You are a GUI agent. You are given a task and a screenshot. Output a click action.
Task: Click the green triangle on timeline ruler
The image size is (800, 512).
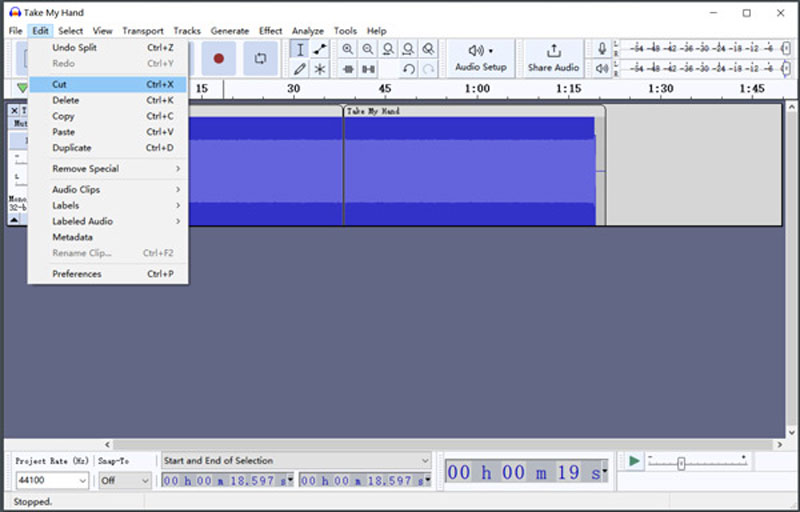click(22, 88)
